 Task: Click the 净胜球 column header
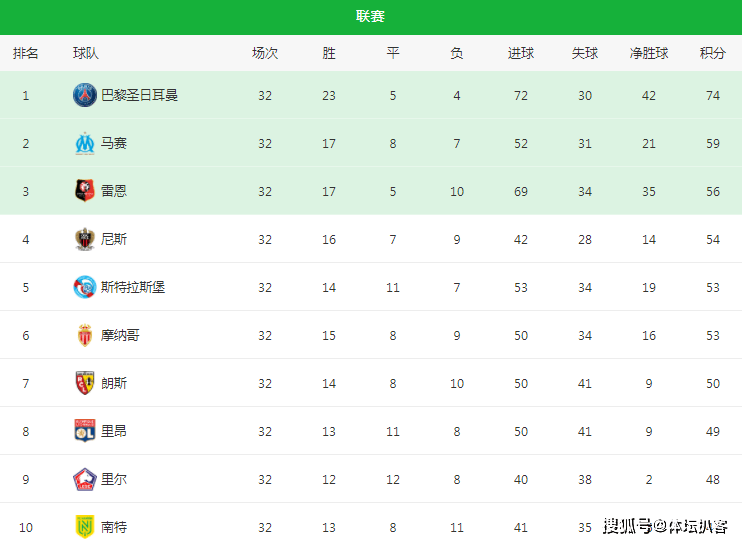click(649, 53)
